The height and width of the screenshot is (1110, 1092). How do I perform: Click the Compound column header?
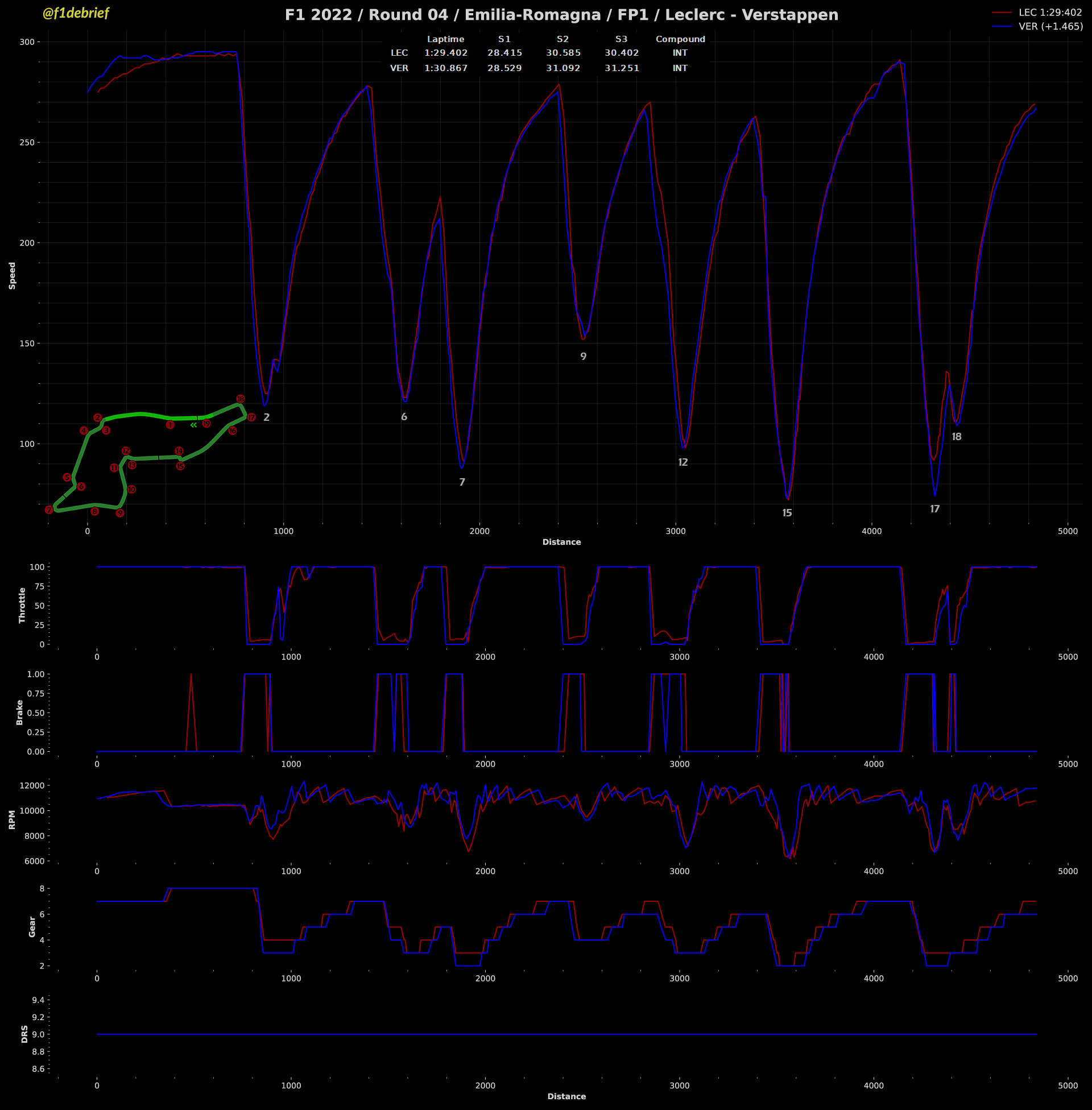(680, 39)
